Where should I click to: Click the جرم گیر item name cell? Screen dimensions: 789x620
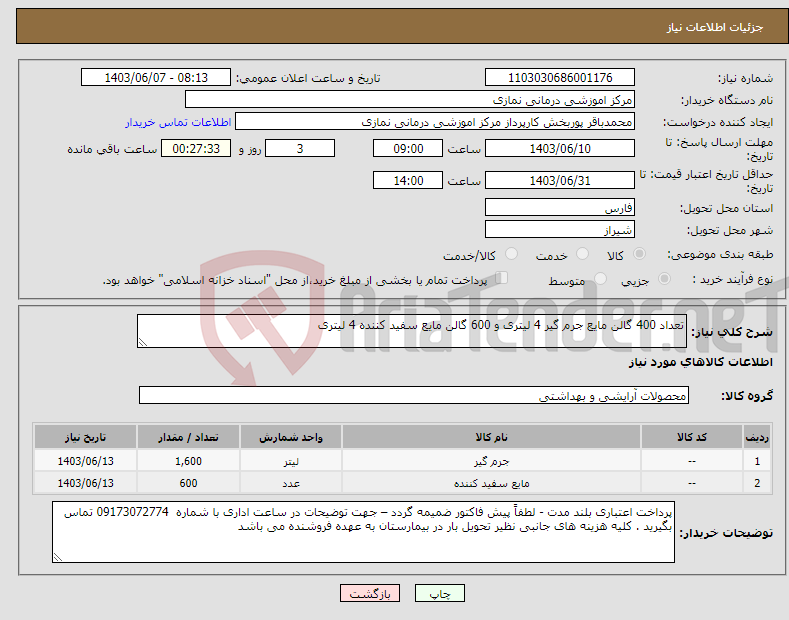491,461
